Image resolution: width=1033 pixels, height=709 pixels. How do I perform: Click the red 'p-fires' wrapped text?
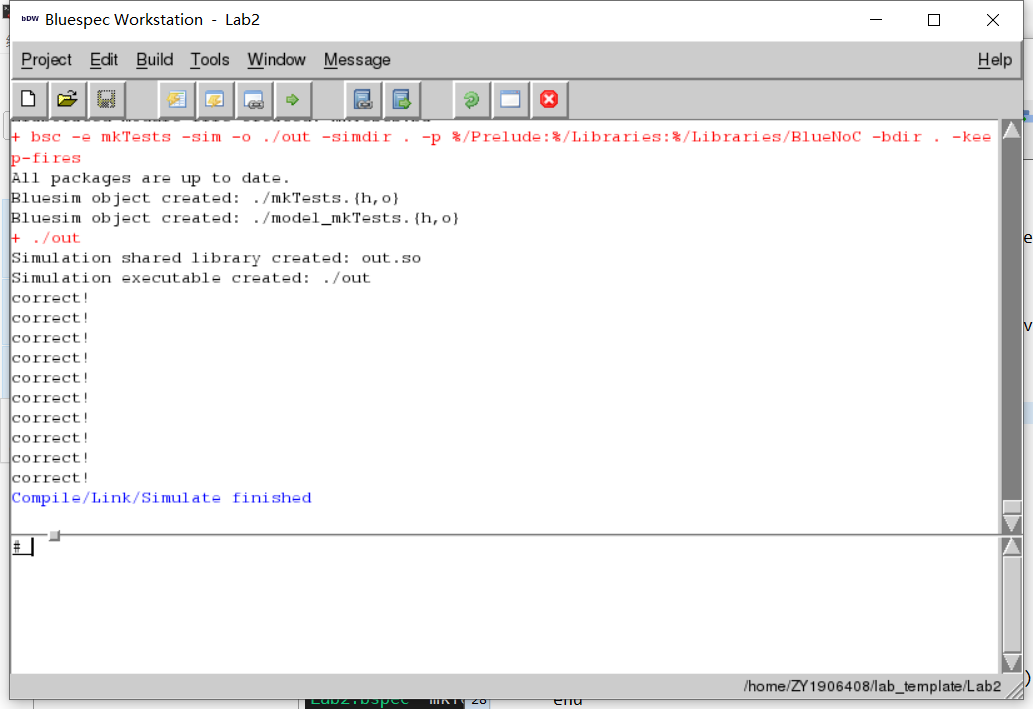point(45,158)
